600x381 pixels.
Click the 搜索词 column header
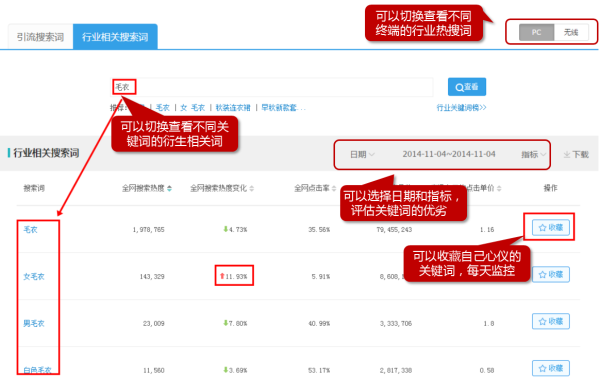click(x=34, y=188)
